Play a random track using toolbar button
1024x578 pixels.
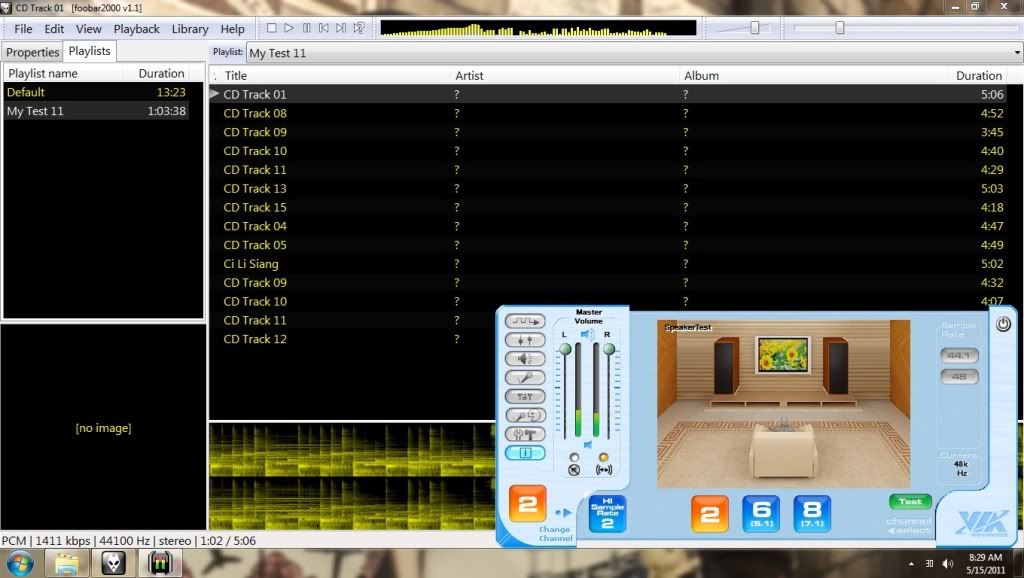pos(359,28)
